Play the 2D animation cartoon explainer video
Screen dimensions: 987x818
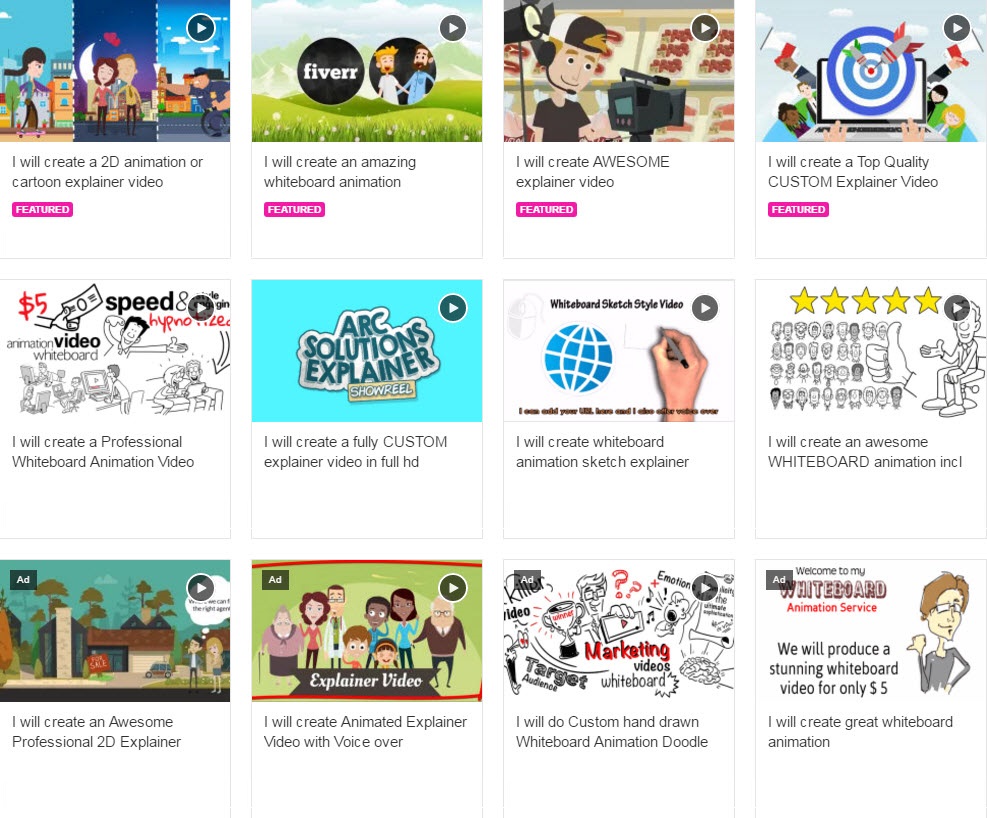tap(201, 28)
